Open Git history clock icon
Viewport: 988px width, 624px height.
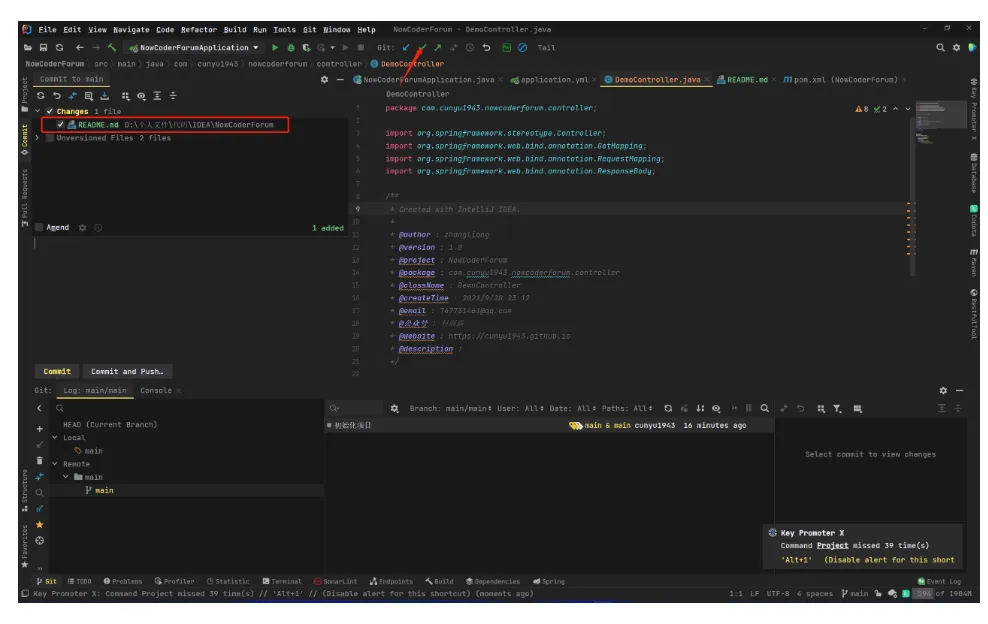click(x=470, y=47)
